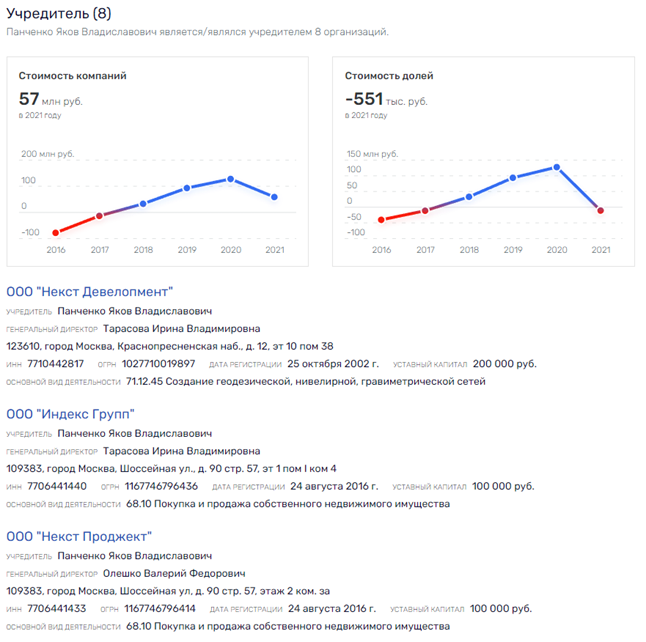646x642 pixels.
Task: Click the "Стоимость компаний" card title
Action: pos(72,76)
